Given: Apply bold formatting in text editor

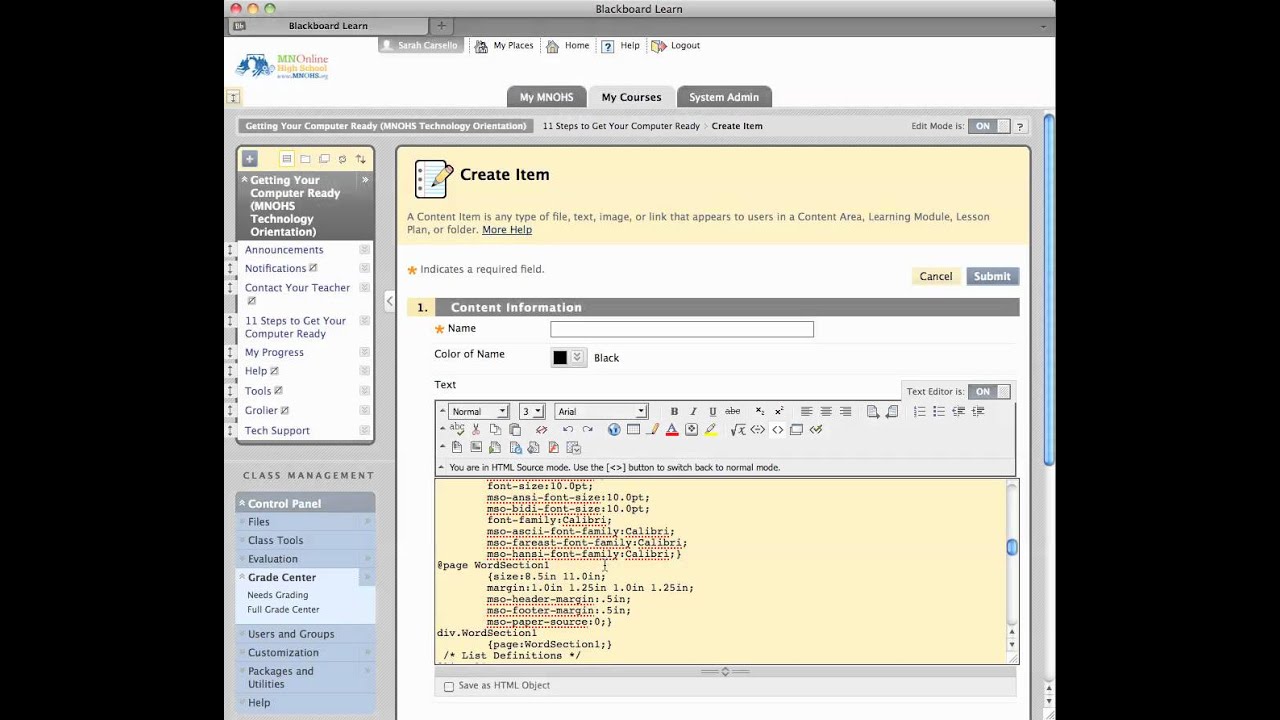Looking at the screenshot, I should pyautogui.click(x=674, y=411).
